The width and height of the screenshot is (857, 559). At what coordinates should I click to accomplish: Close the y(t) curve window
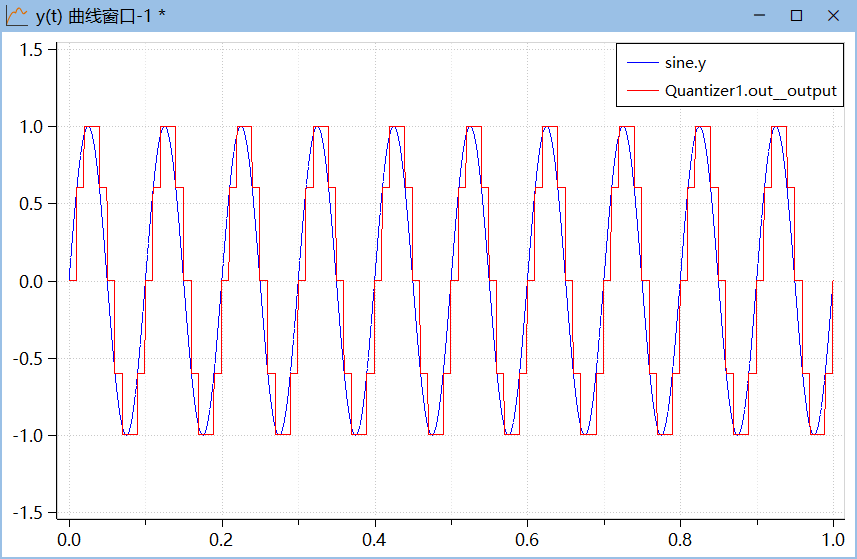[x=833, y=15]
